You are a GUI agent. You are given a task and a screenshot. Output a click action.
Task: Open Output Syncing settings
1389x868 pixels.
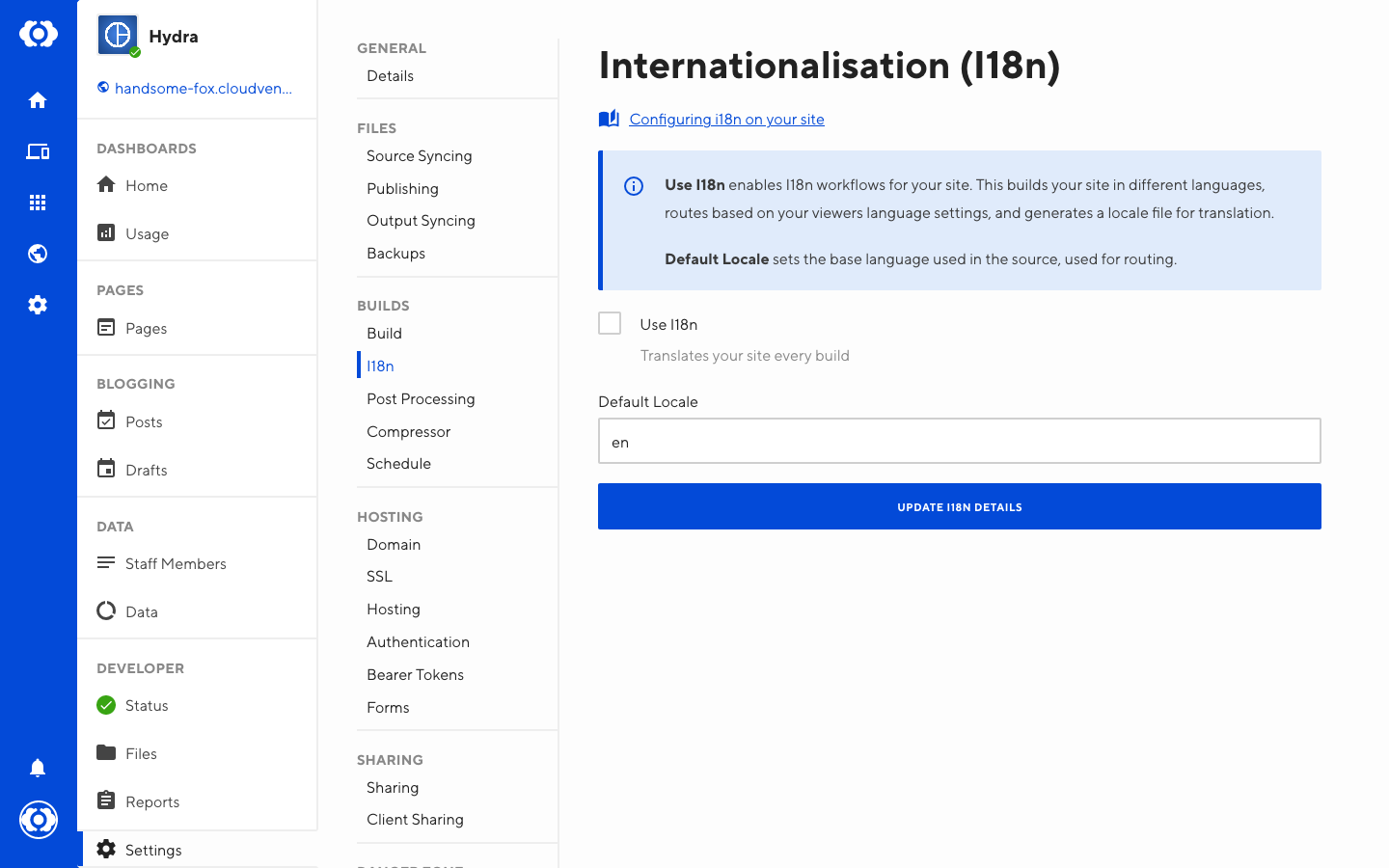(421, 221)
